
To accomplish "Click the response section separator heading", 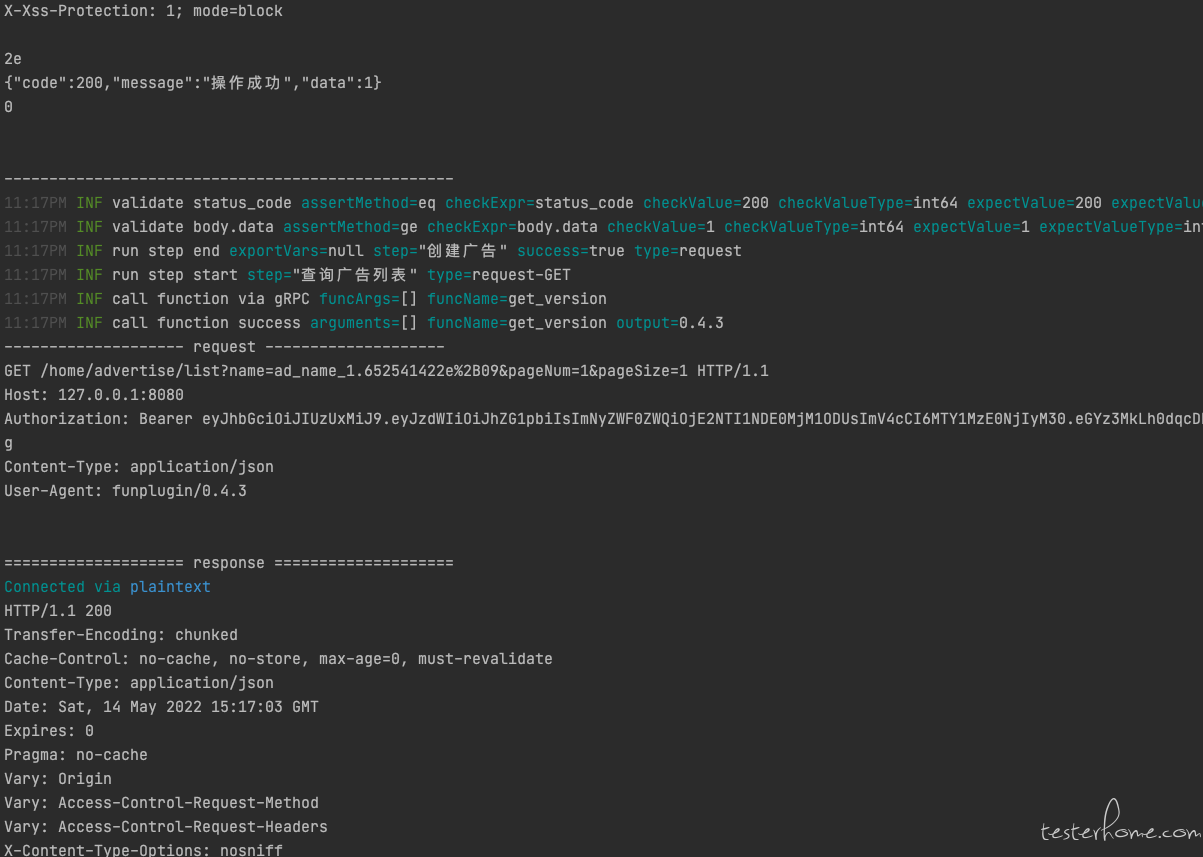I will [x=228, y=563].
